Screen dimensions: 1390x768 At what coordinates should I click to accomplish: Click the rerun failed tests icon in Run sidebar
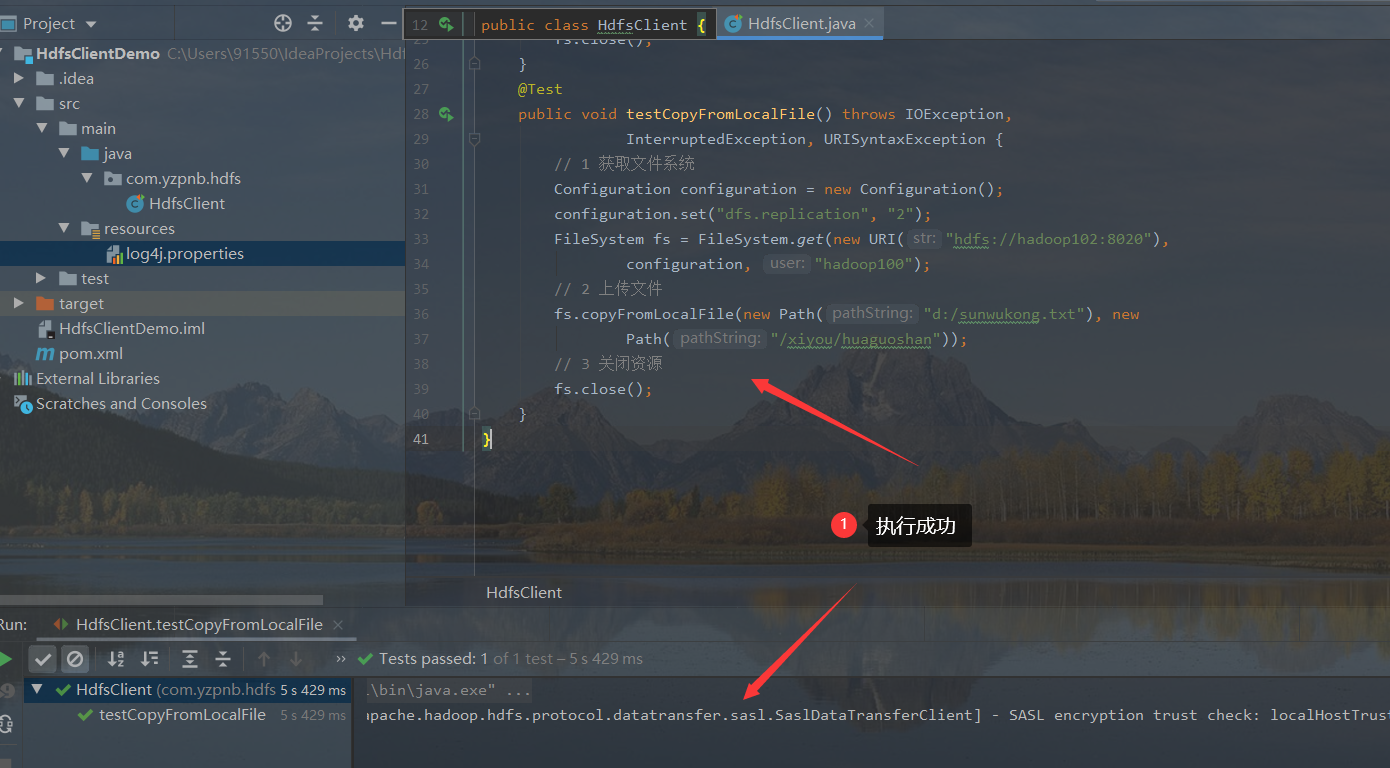click(x=6, y=691)
